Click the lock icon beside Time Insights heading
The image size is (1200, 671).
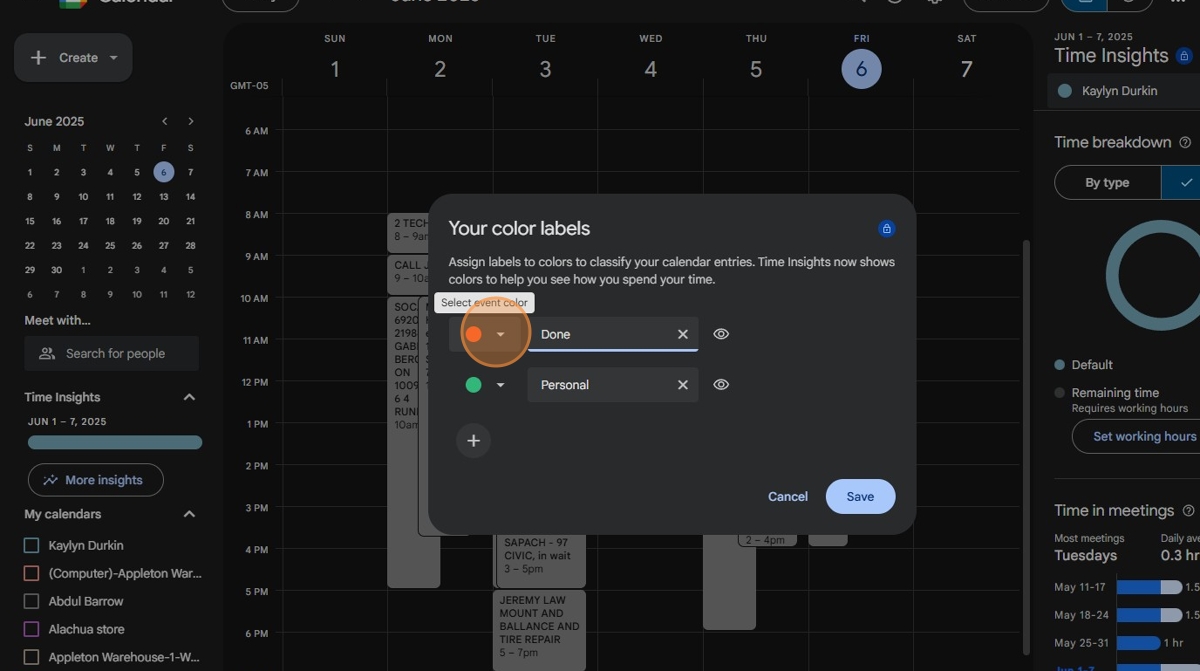click(1185, 56)
